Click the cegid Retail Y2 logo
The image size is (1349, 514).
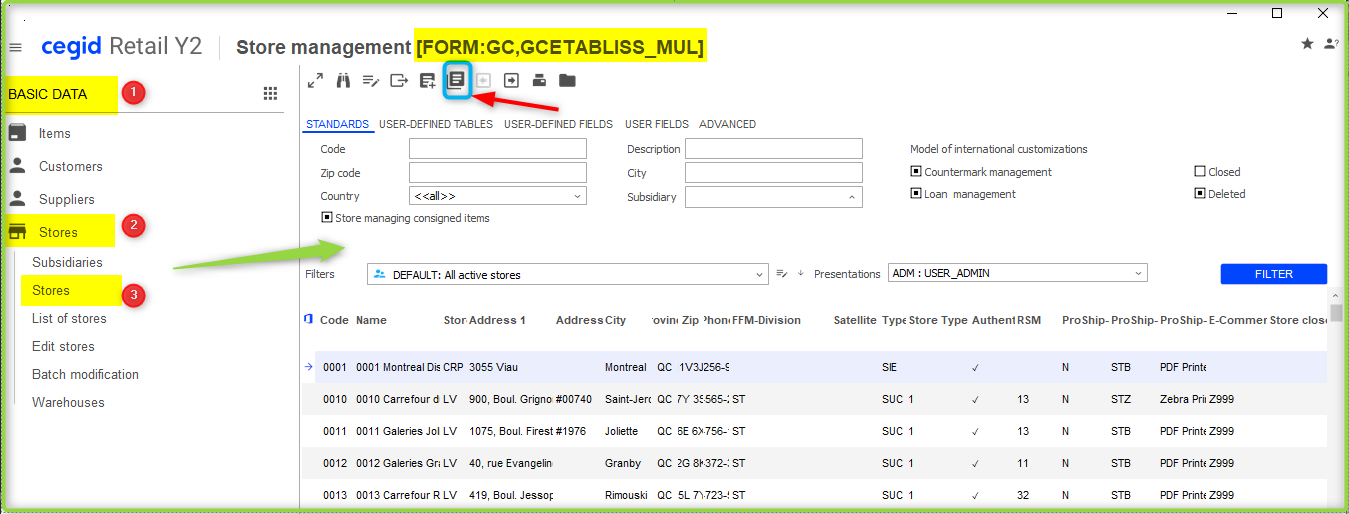tap(121, 46)
